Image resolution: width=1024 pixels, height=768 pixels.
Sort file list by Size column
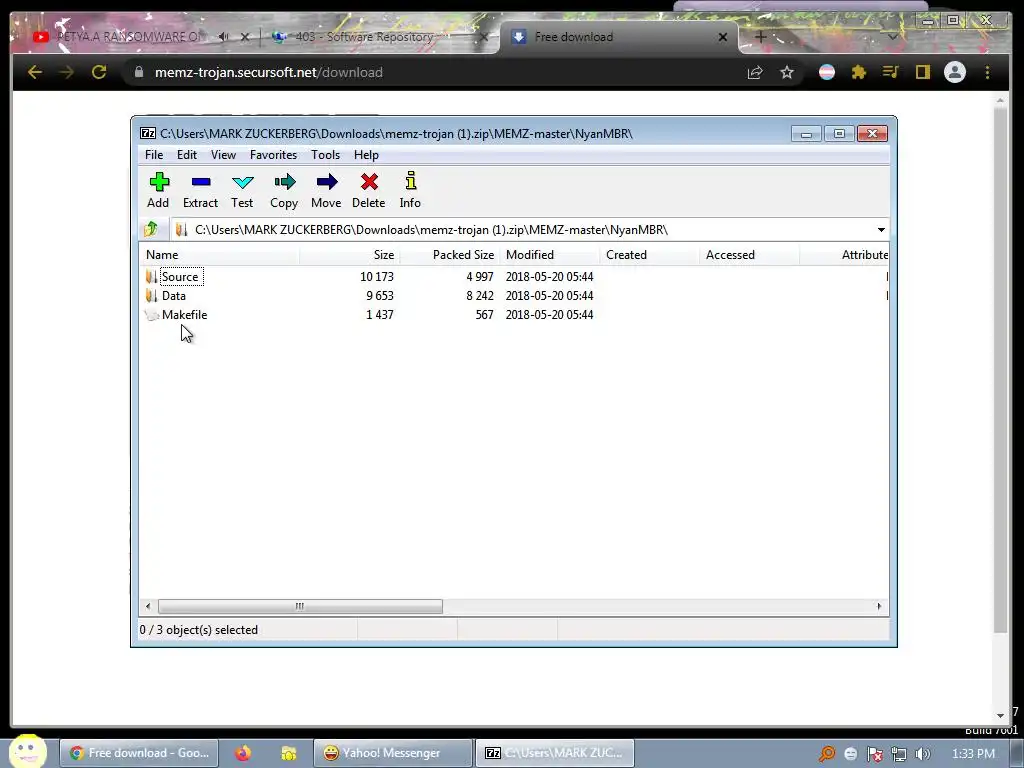[x=349, y=255]
